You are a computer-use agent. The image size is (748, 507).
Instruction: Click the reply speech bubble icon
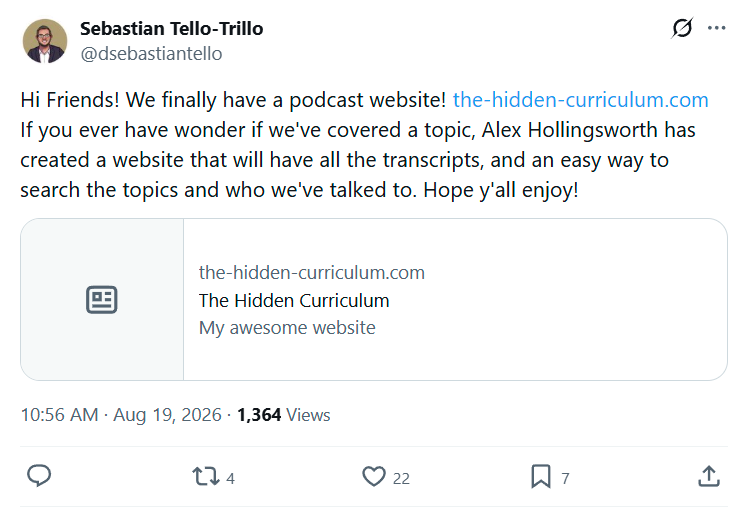tap(39, 476)
